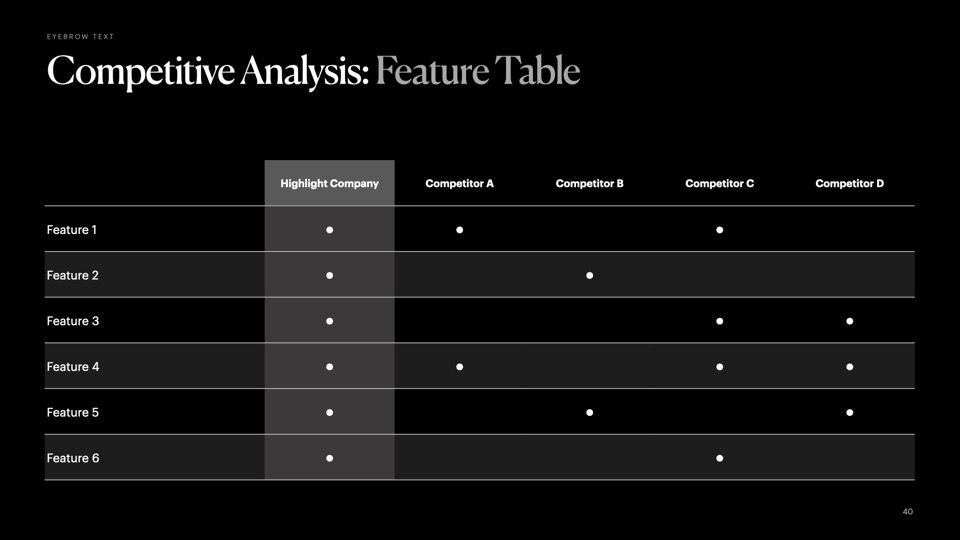
Task: Click the Feature 6 row label
Action: [x=72, y=458]
